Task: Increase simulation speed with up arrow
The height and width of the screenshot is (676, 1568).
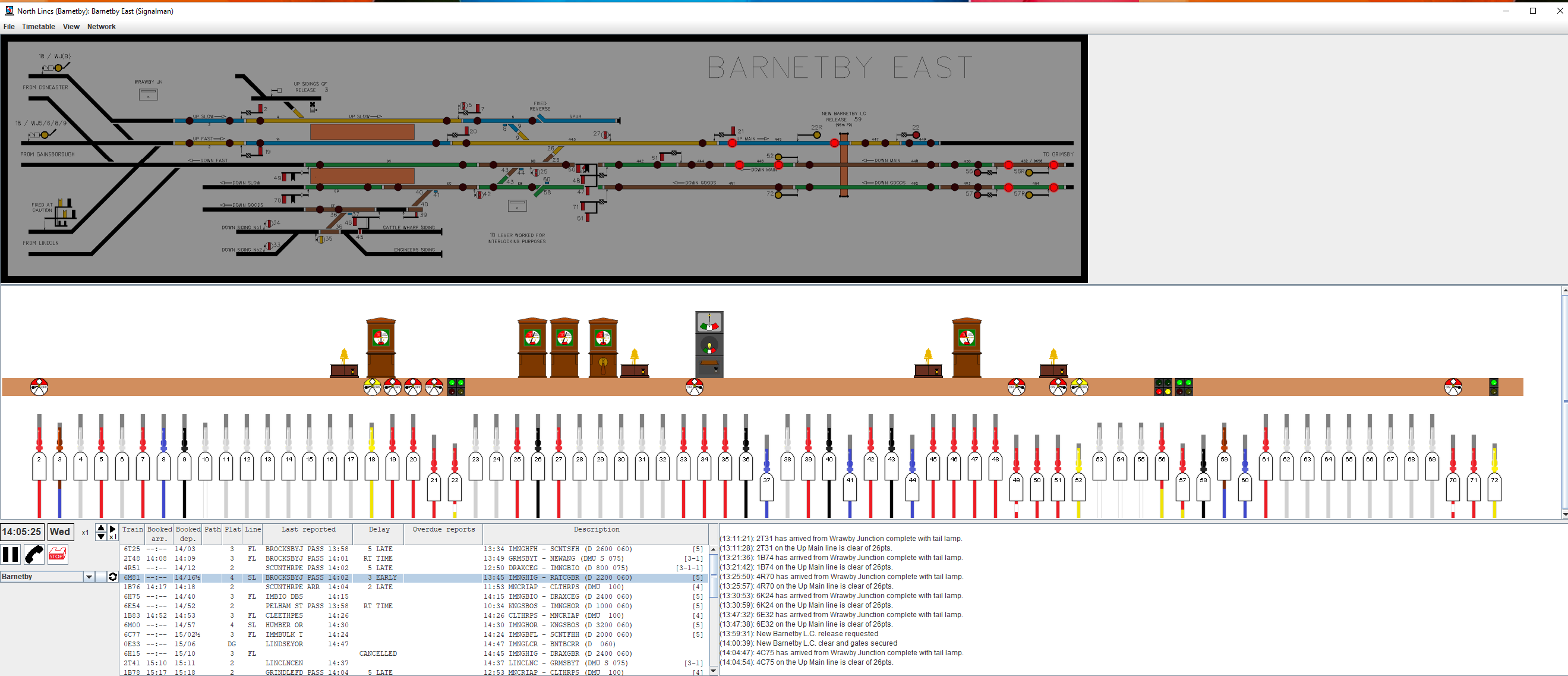Action: (x=101, y=528)
